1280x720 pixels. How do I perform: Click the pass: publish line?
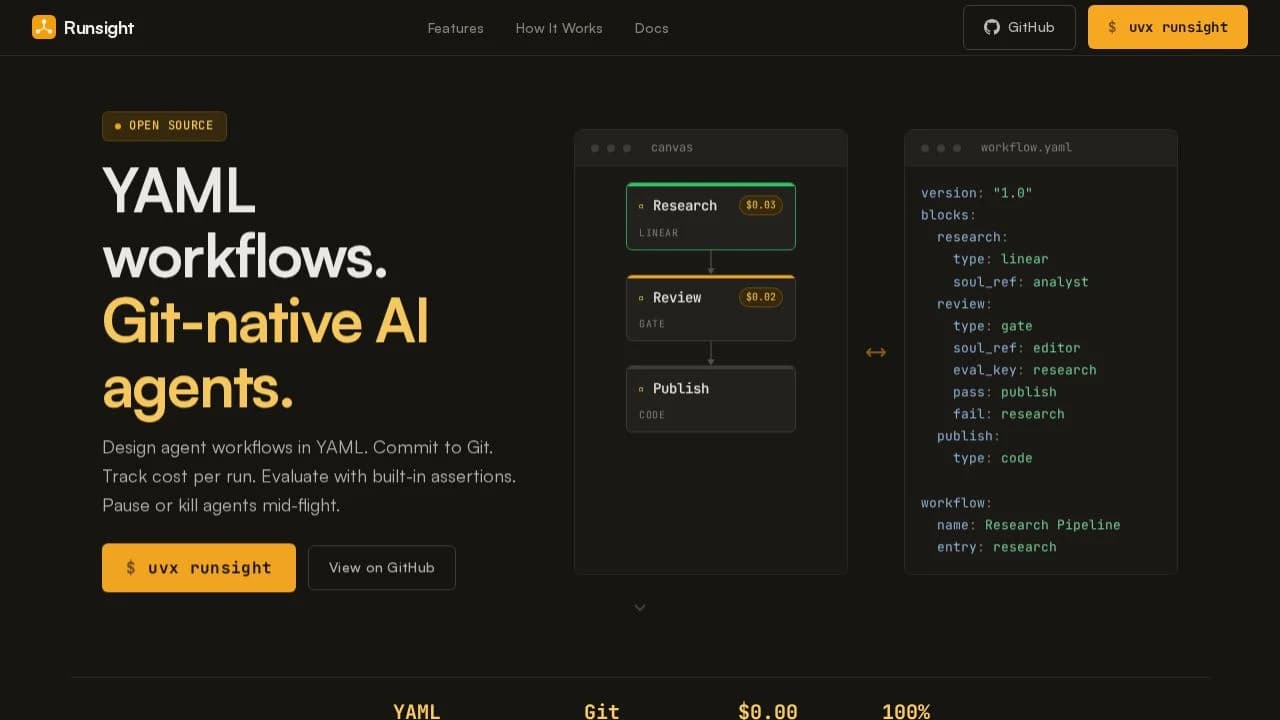coord(1005,392)
